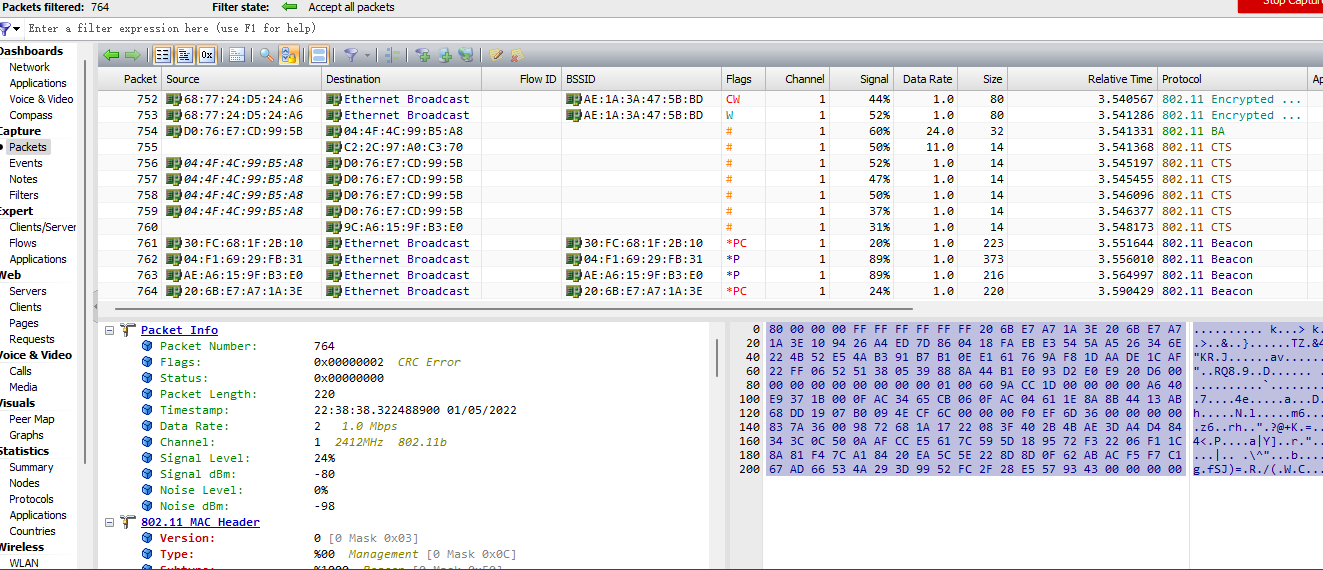Click the packet window layout toolbar icon
The height and width of the screenshot is (570, 1323).
(x=237, y=55)
